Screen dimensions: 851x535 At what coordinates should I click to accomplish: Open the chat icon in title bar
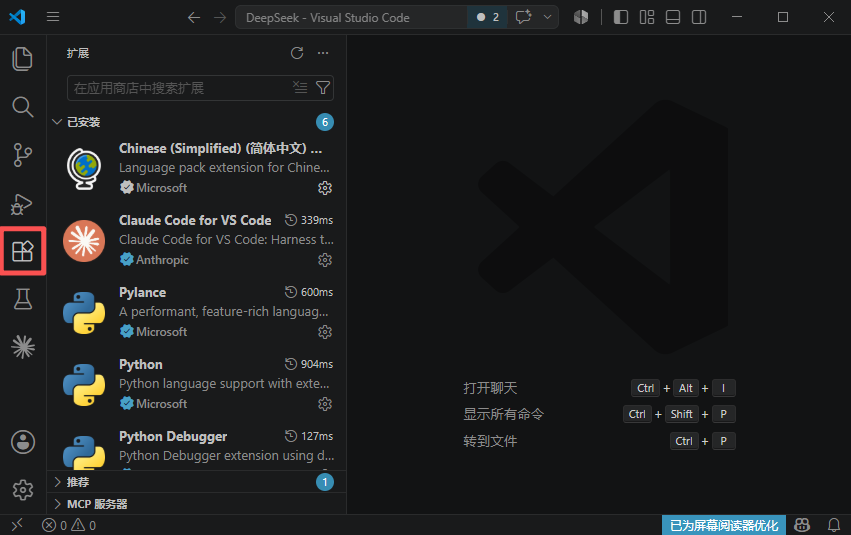click(523, 17)
